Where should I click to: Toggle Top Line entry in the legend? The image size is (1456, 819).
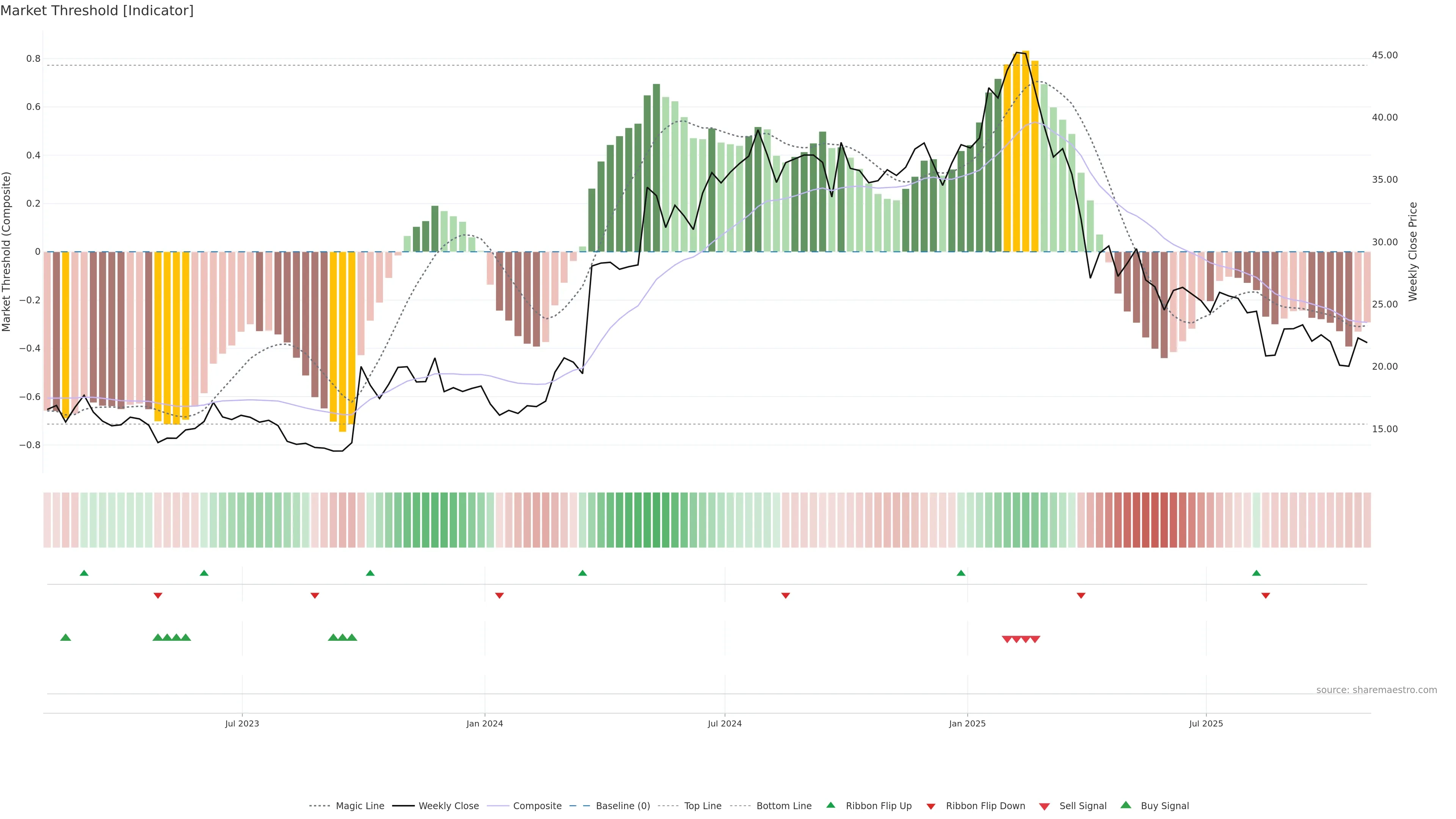703,806
